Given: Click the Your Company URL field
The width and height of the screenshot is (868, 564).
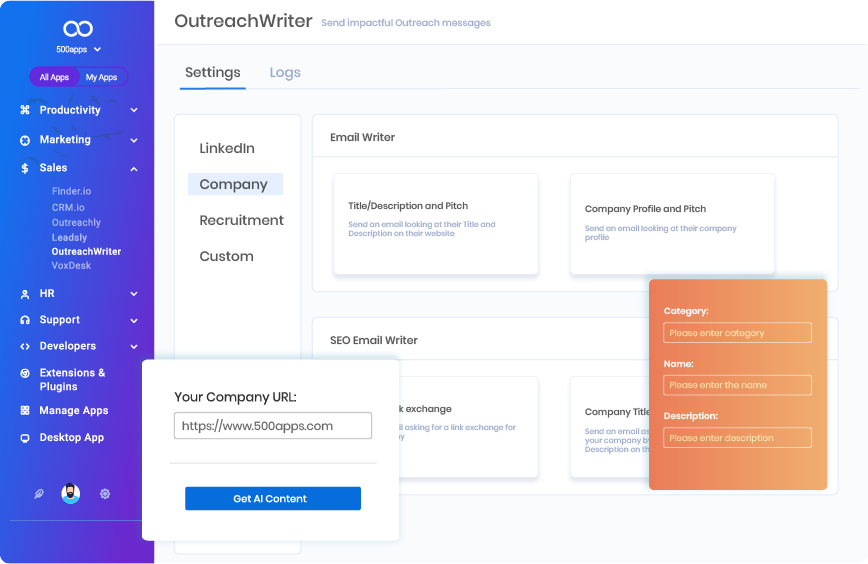Looking at the screenshot, I should coord(272,425).
